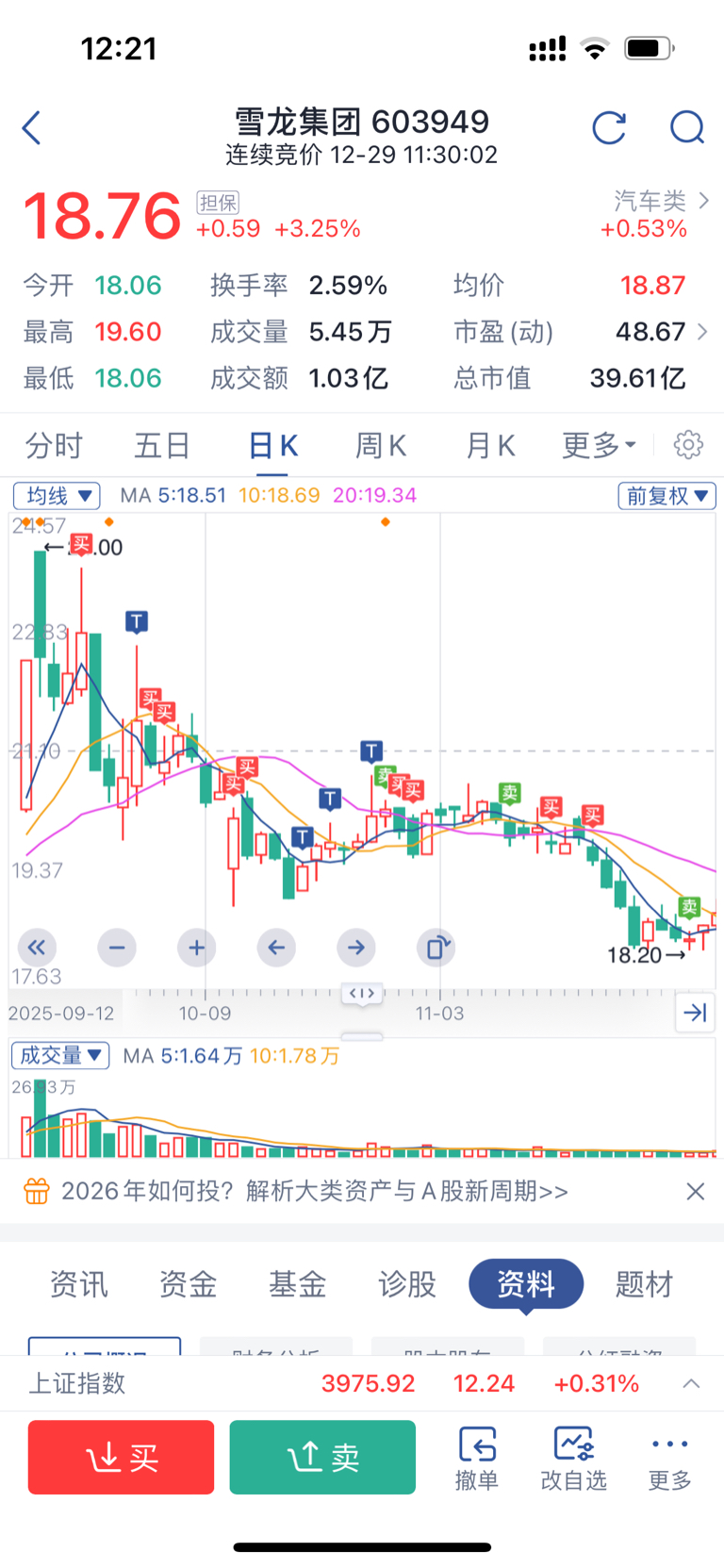Refresh the stock quote data
This screenshot has height=1568, width=724.
609,127
